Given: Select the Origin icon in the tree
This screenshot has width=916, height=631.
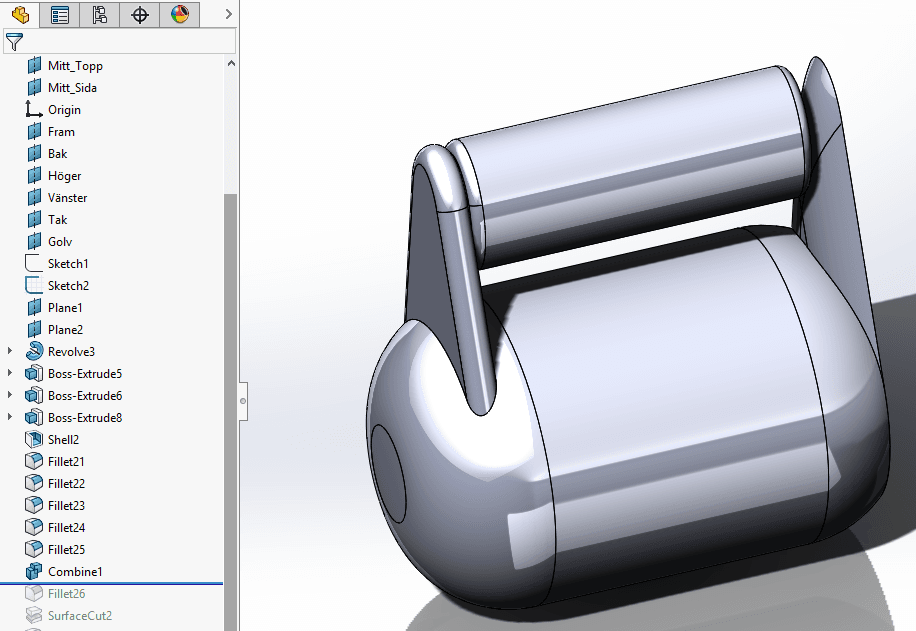Looking at the screenshot, I should pyautogui.click(x=34, y=110).
